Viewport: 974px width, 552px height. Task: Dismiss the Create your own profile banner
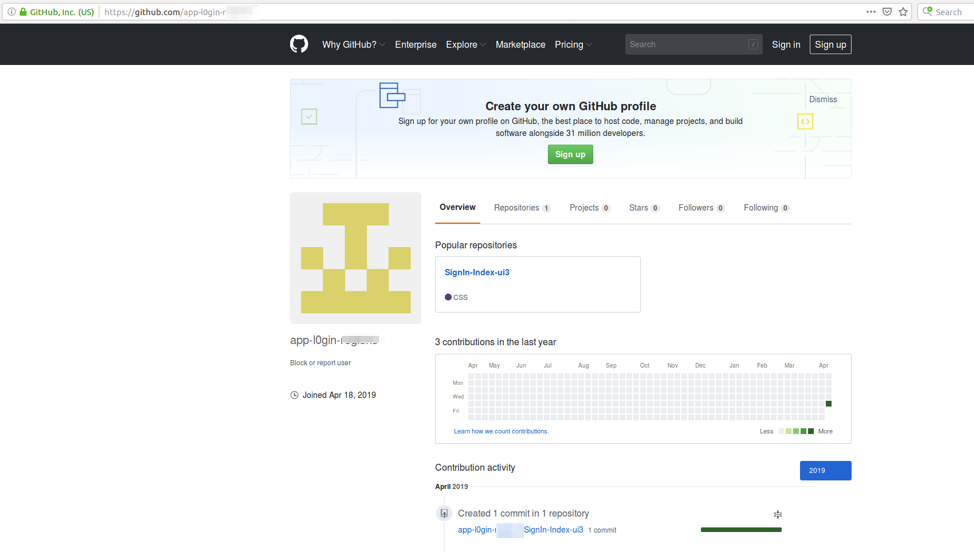tap(823, 99)
